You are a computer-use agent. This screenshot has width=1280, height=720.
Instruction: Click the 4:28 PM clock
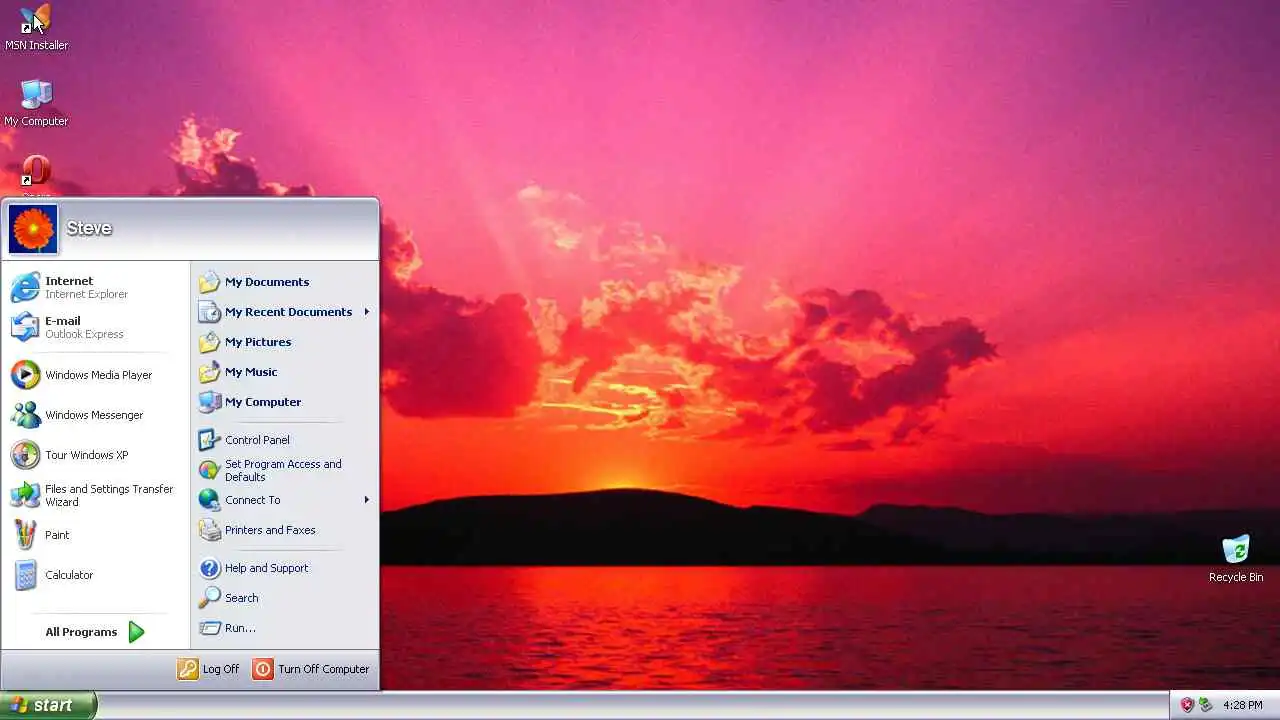click(x=1243, y=705)
